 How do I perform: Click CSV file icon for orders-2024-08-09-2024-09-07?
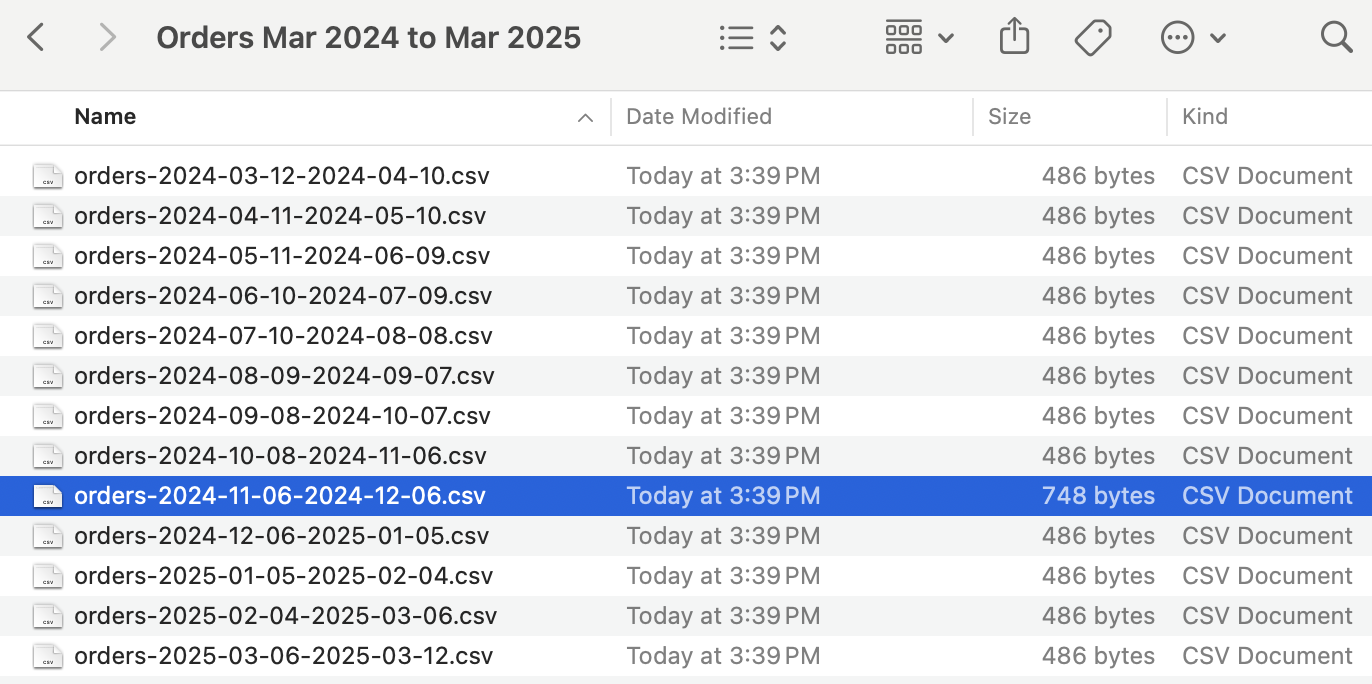point(47,376)
